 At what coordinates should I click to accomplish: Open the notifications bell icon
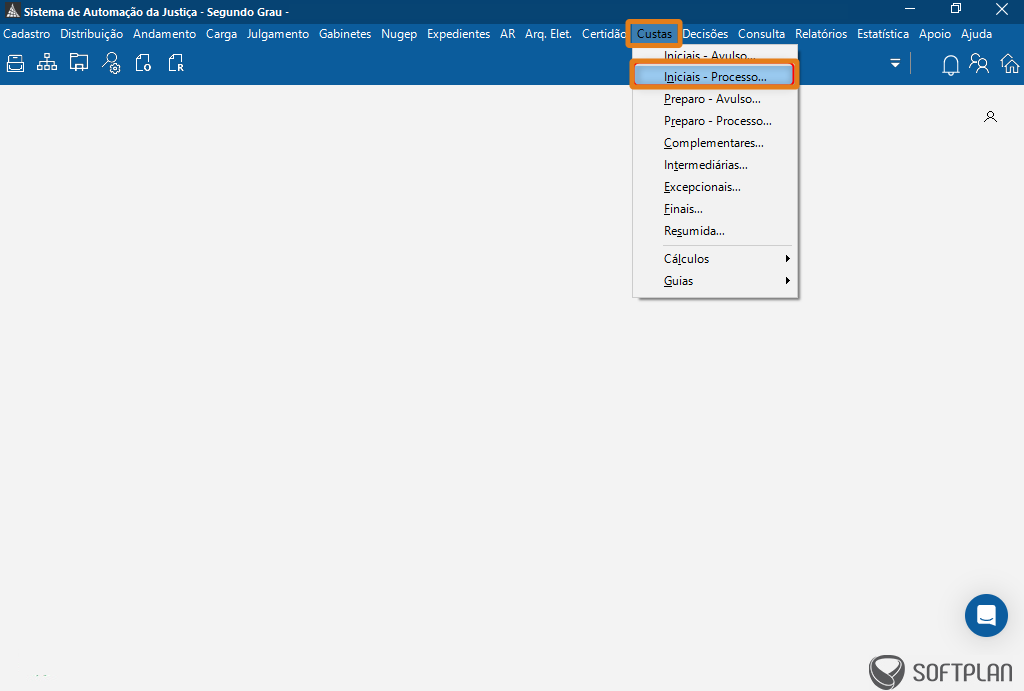point(950,65)
